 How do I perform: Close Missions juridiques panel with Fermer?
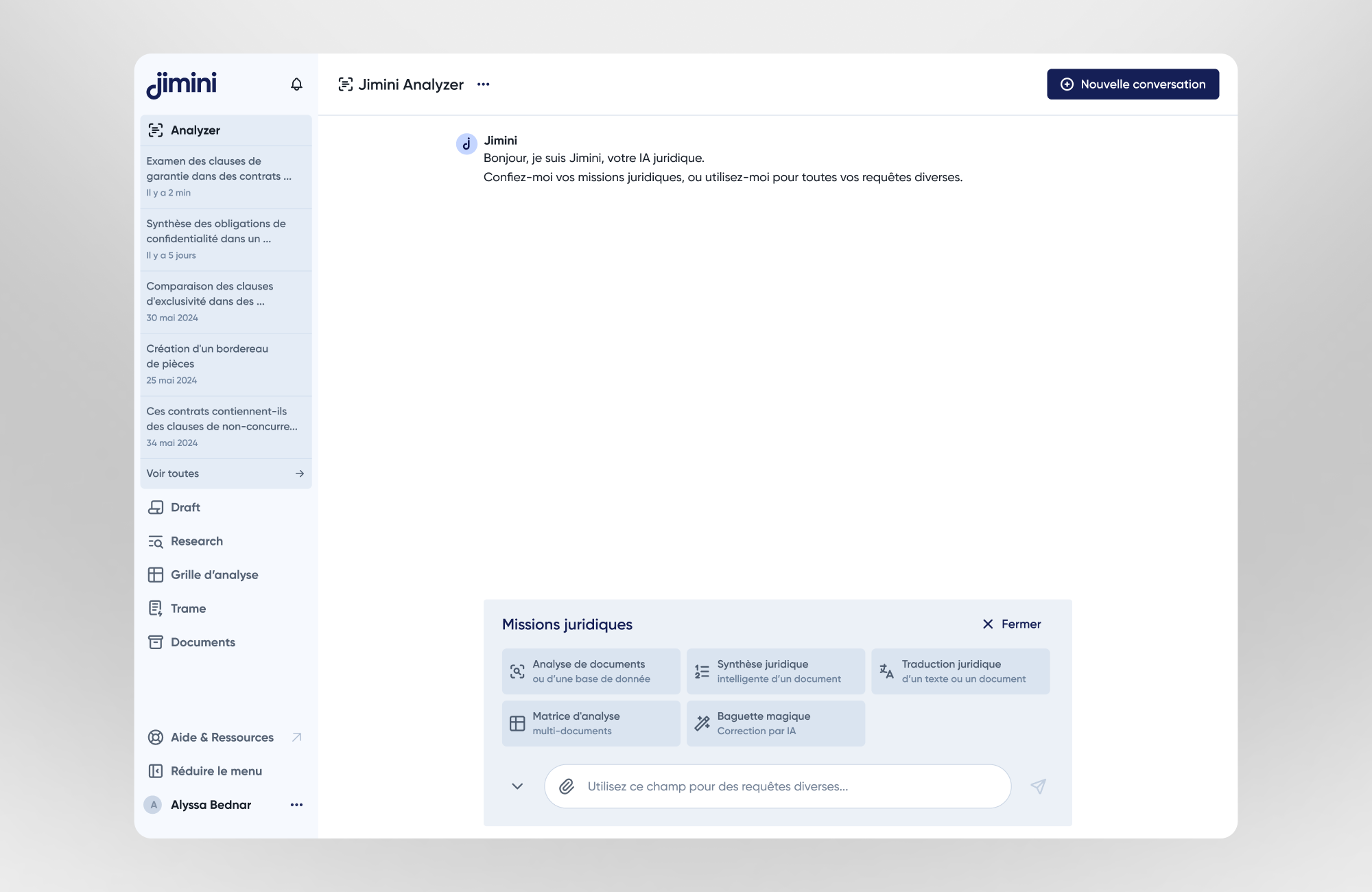1012,624
